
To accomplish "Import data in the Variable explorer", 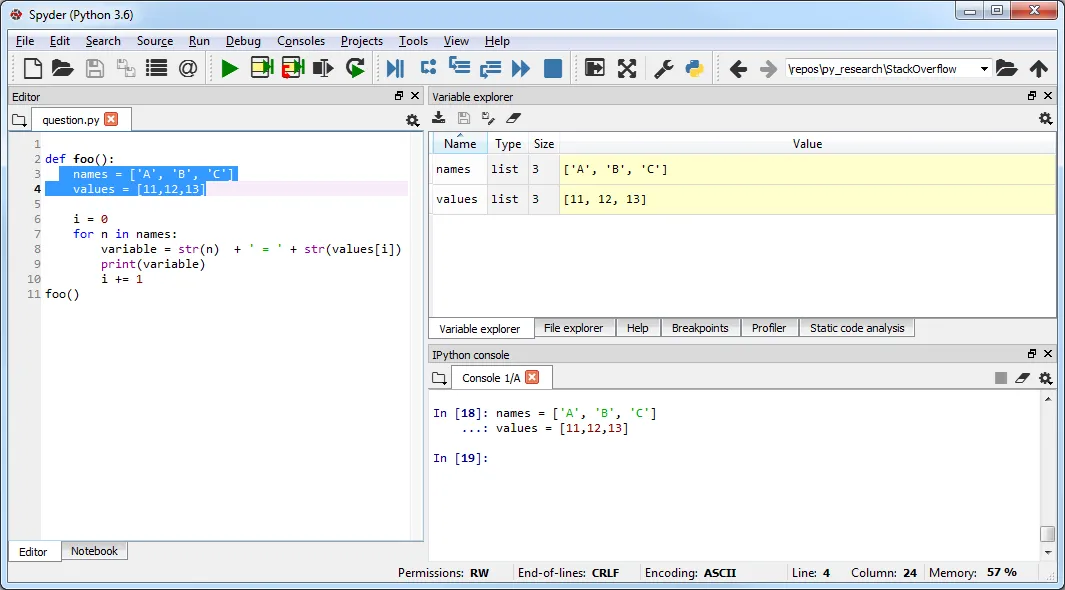I will point(439,118).
